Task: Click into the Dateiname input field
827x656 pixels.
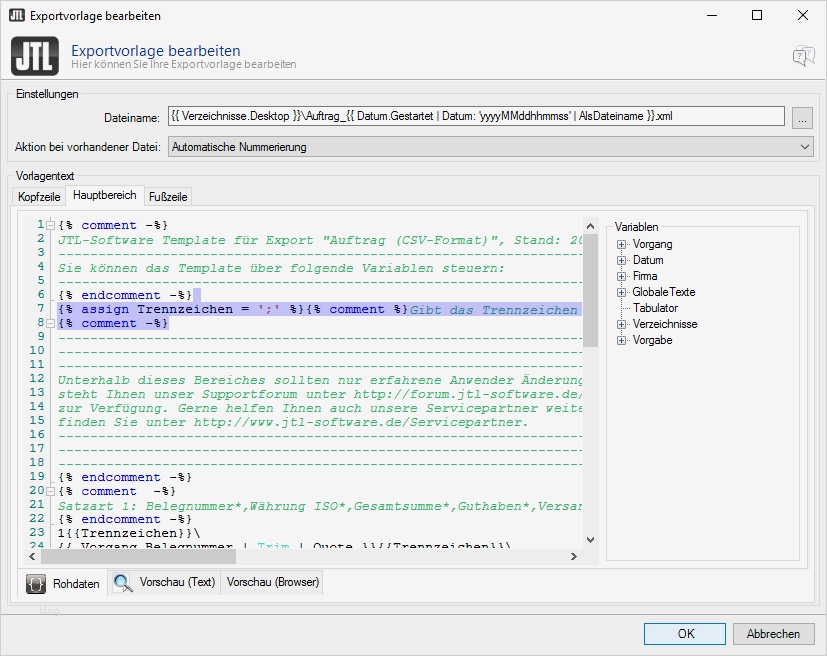Action: coord(475,116)
